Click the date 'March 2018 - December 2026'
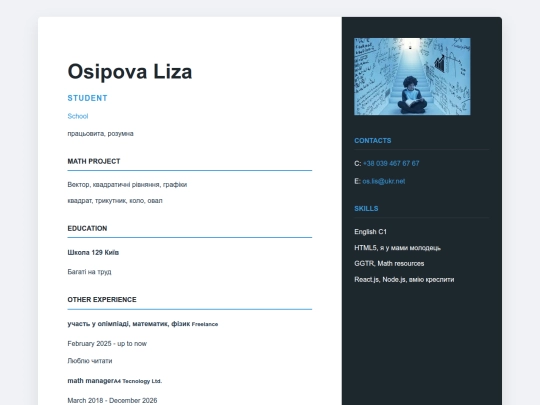Image resolution: width=540 pixels, height=405 pixels. tap(112, 401)
